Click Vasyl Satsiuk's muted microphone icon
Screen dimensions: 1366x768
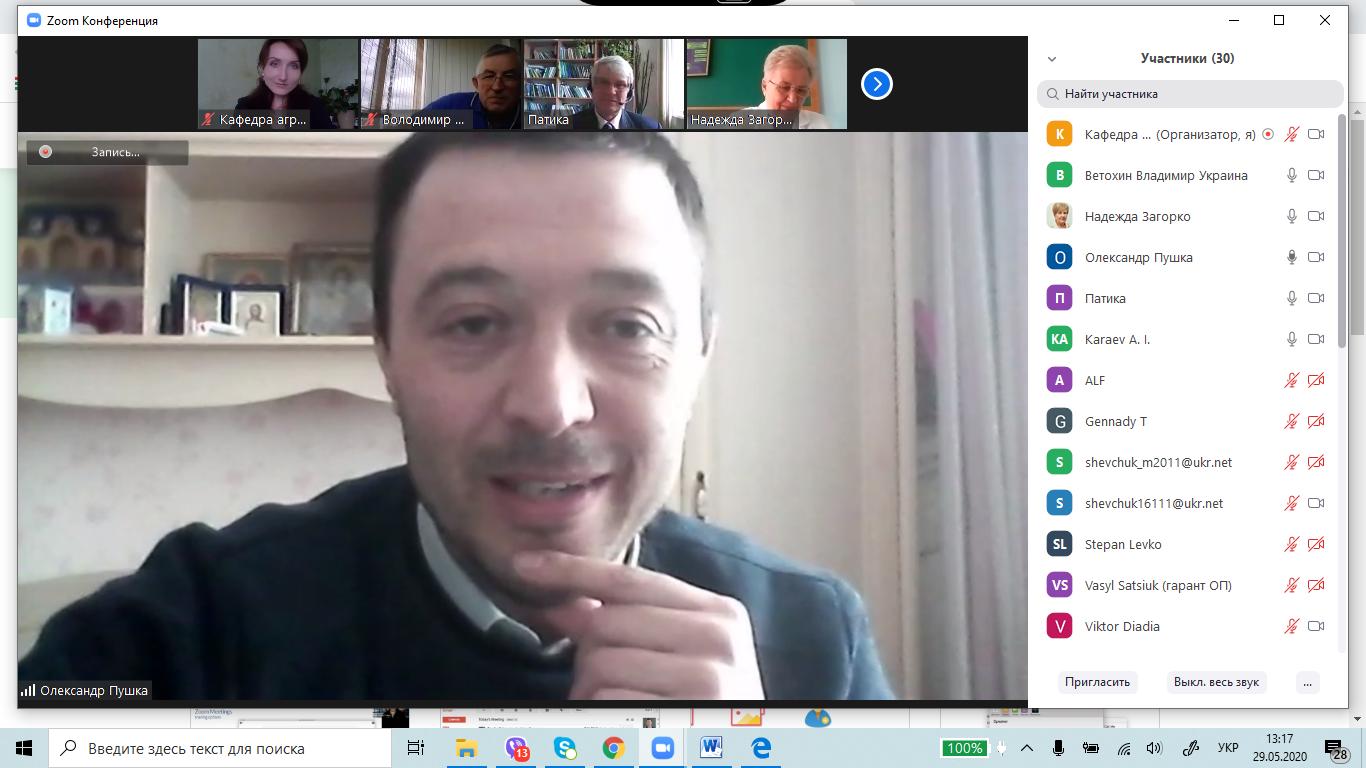point(1292,585)
